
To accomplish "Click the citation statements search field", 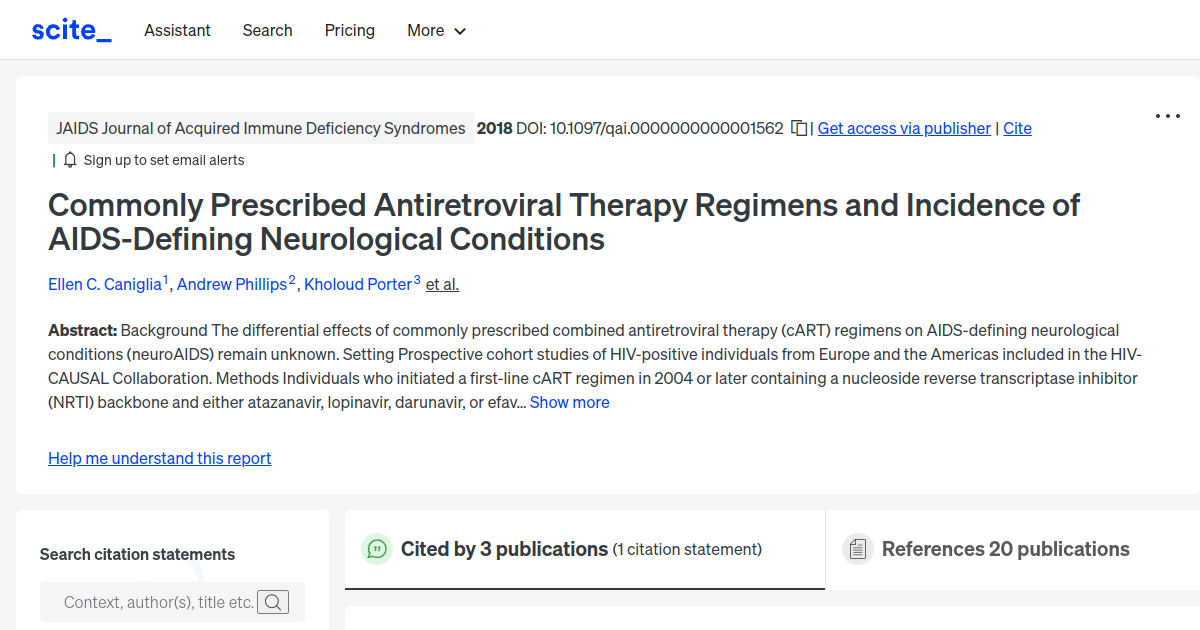I will coord(150,601).
